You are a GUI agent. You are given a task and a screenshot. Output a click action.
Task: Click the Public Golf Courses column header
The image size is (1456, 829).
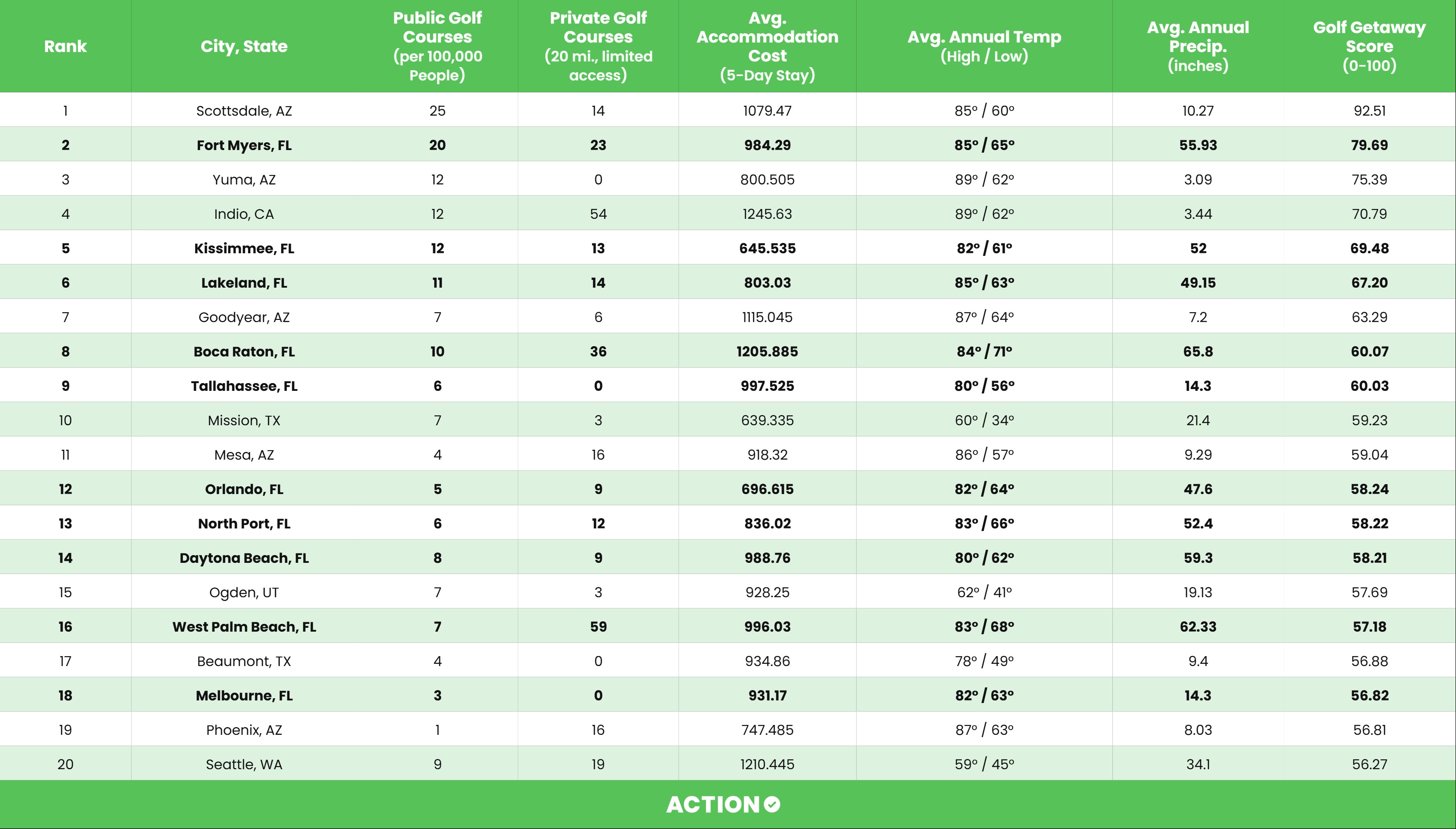(437, 46)
